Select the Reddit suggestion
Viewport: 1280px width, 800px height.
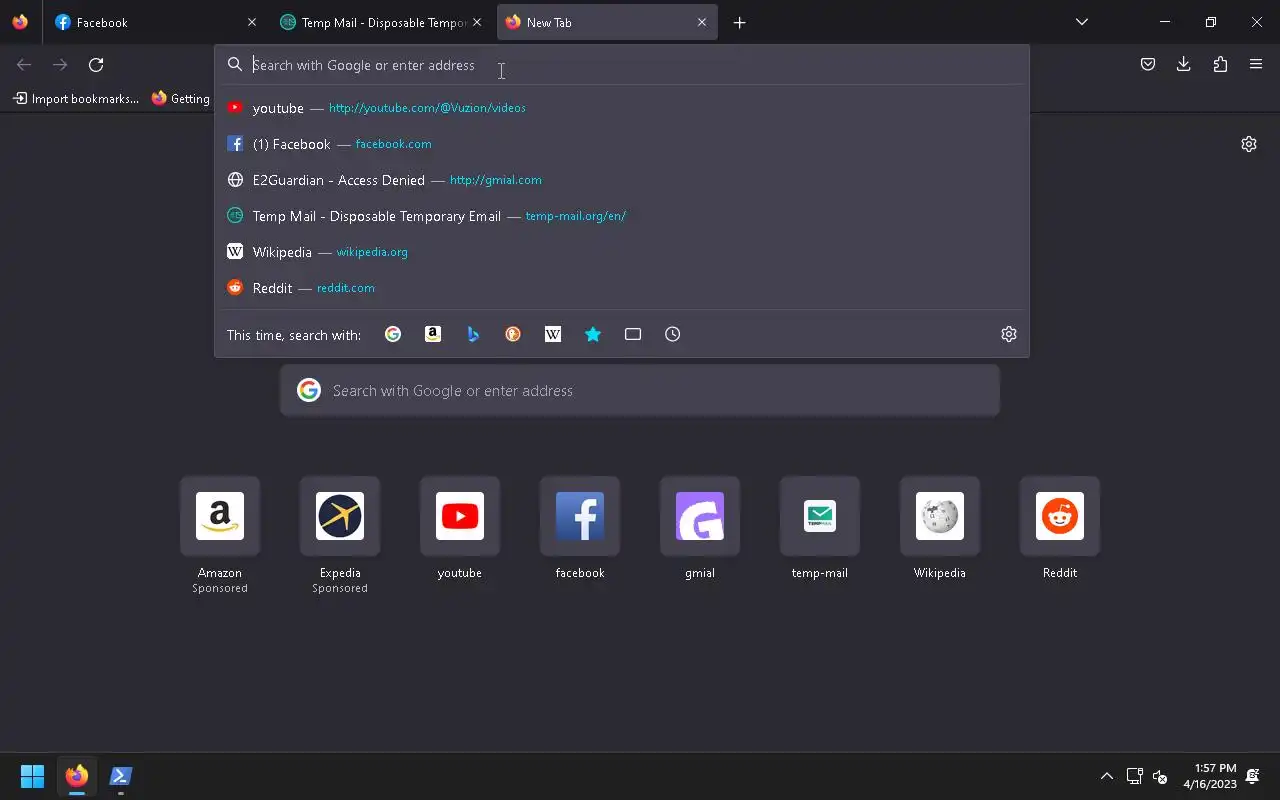pyautogui.click(x=622, y=288)
